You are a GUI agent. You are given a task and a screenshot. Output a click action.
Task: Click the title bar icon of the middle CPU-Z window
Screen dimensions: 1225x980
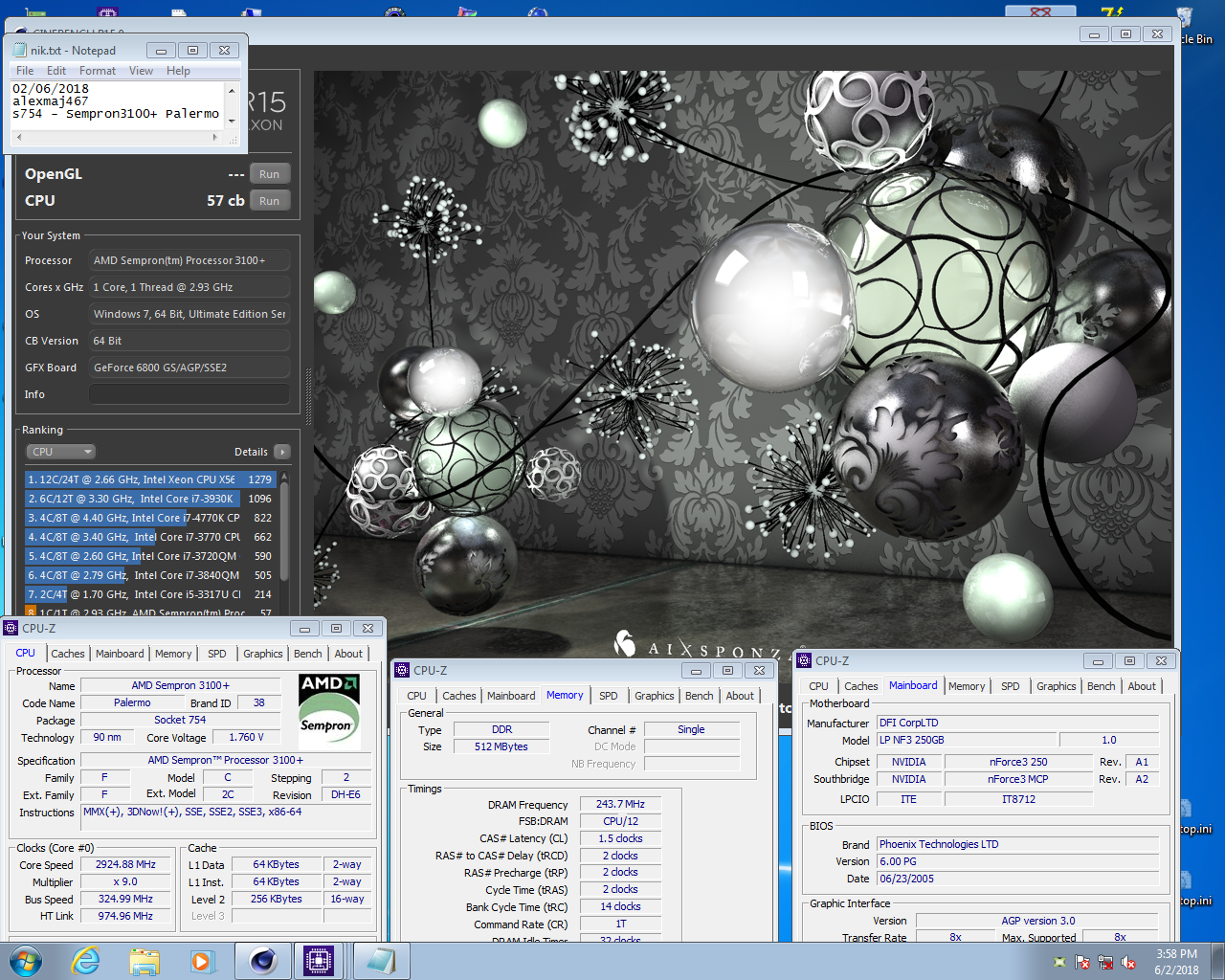pyautogui.click(x=403, y=670)
